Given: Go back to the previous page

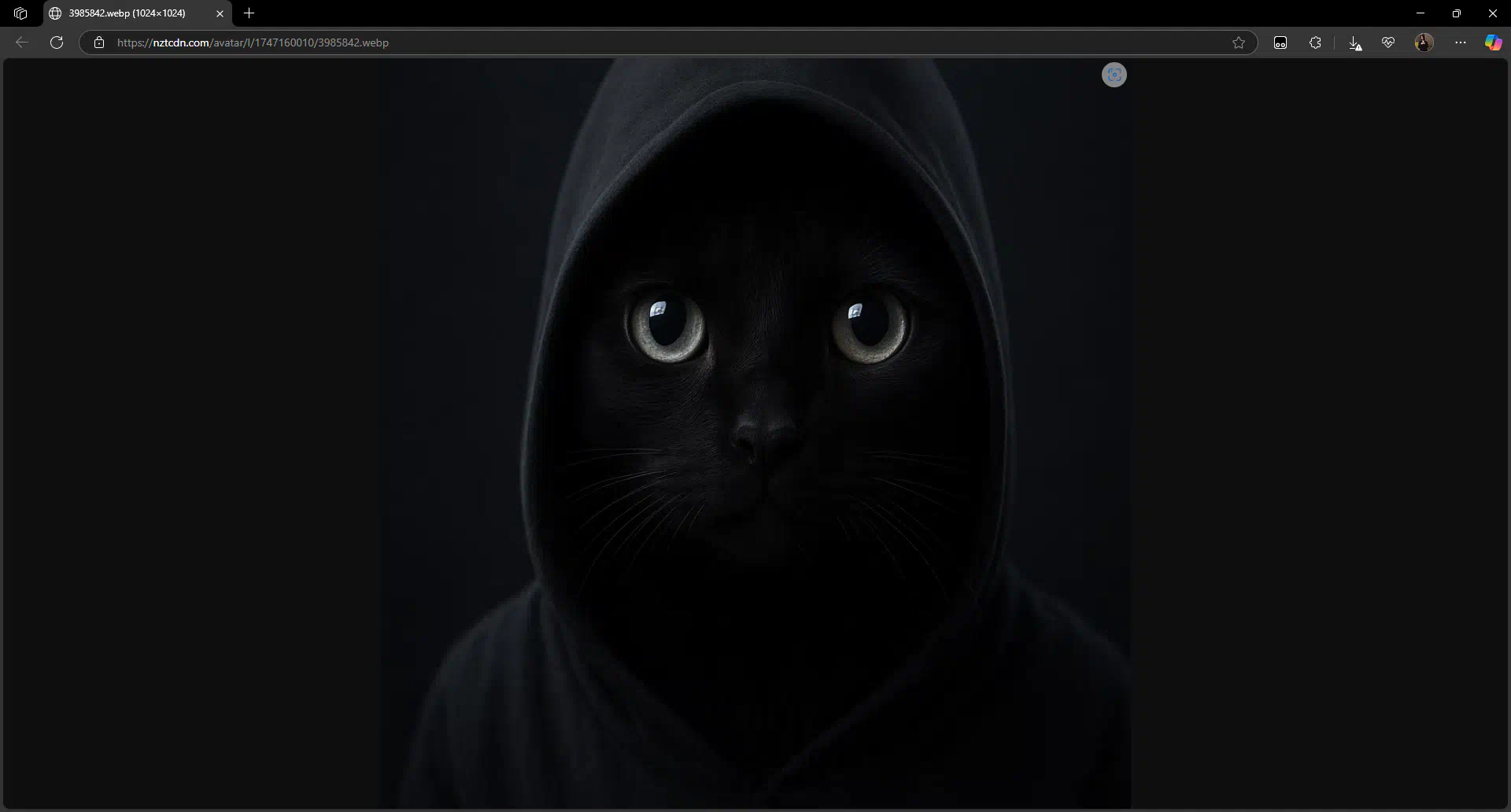Looking at the screenshot, I should pos(22,42).
